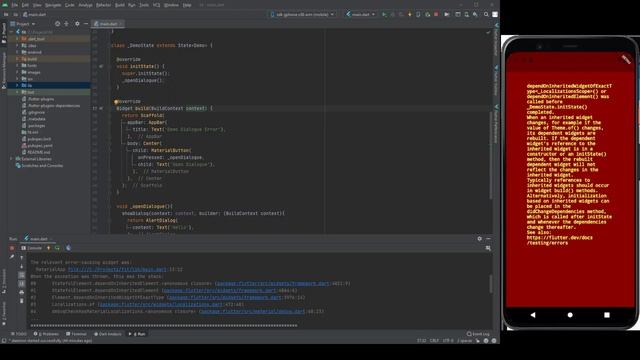This screenshot has height=360, width=640.
Task: Click the locate-in-project target icon in Project panel
Action: point(58,24)
